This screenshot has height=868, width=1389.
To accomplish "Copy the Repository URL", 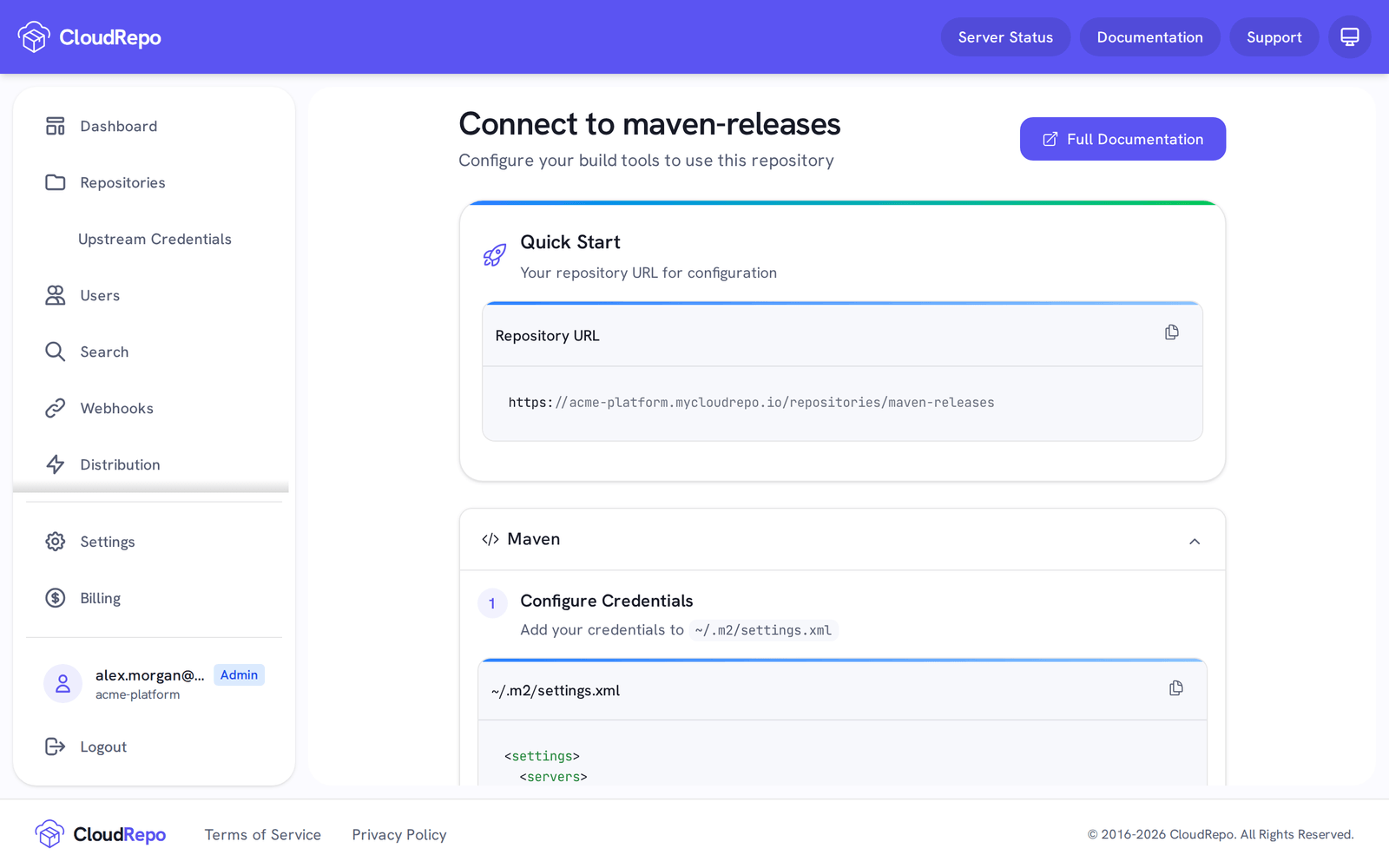I will [1172, 332].
